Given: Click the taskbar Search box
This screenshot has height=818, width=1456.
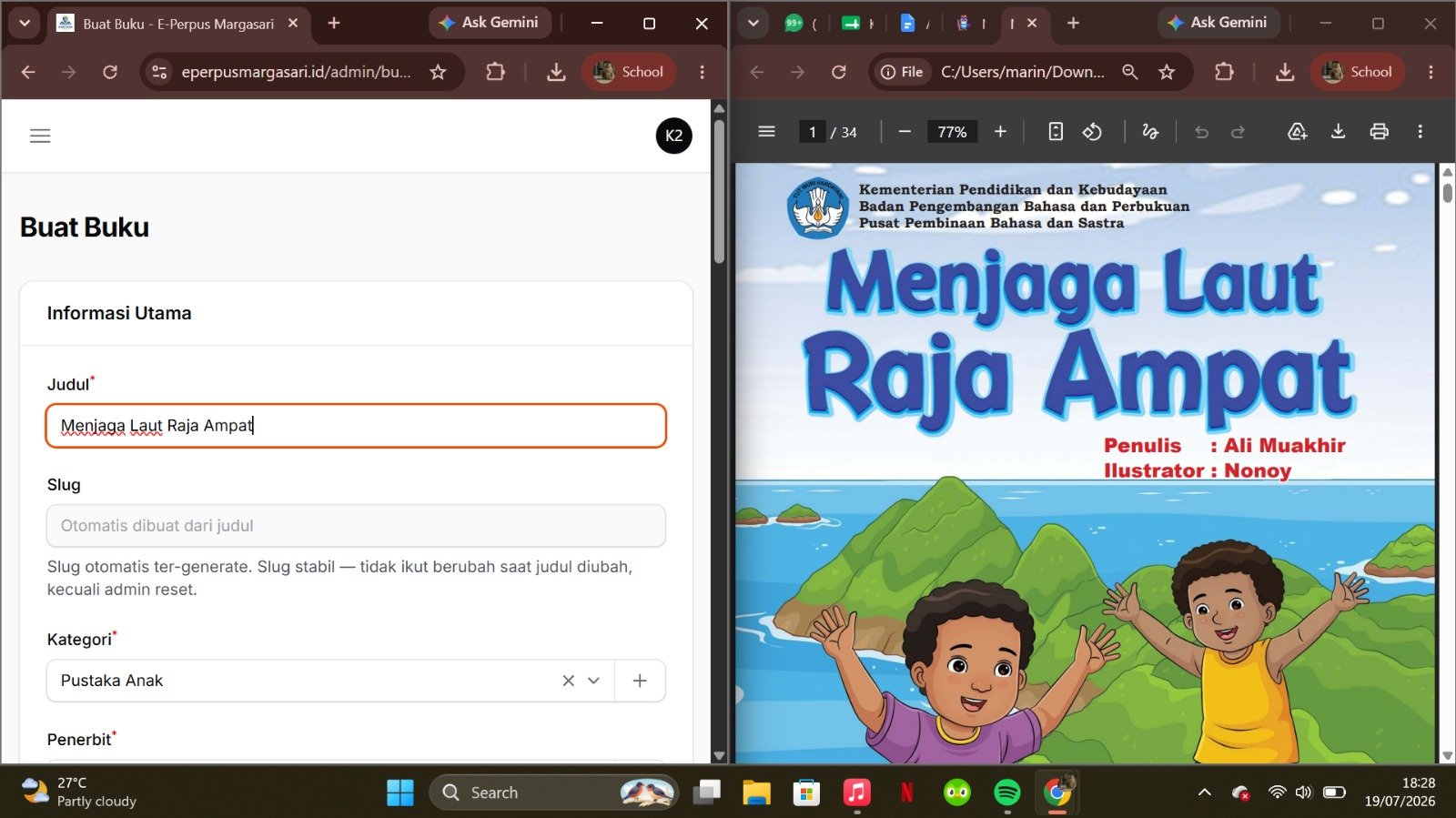Looking at the screenshot, I should (553, 793).
